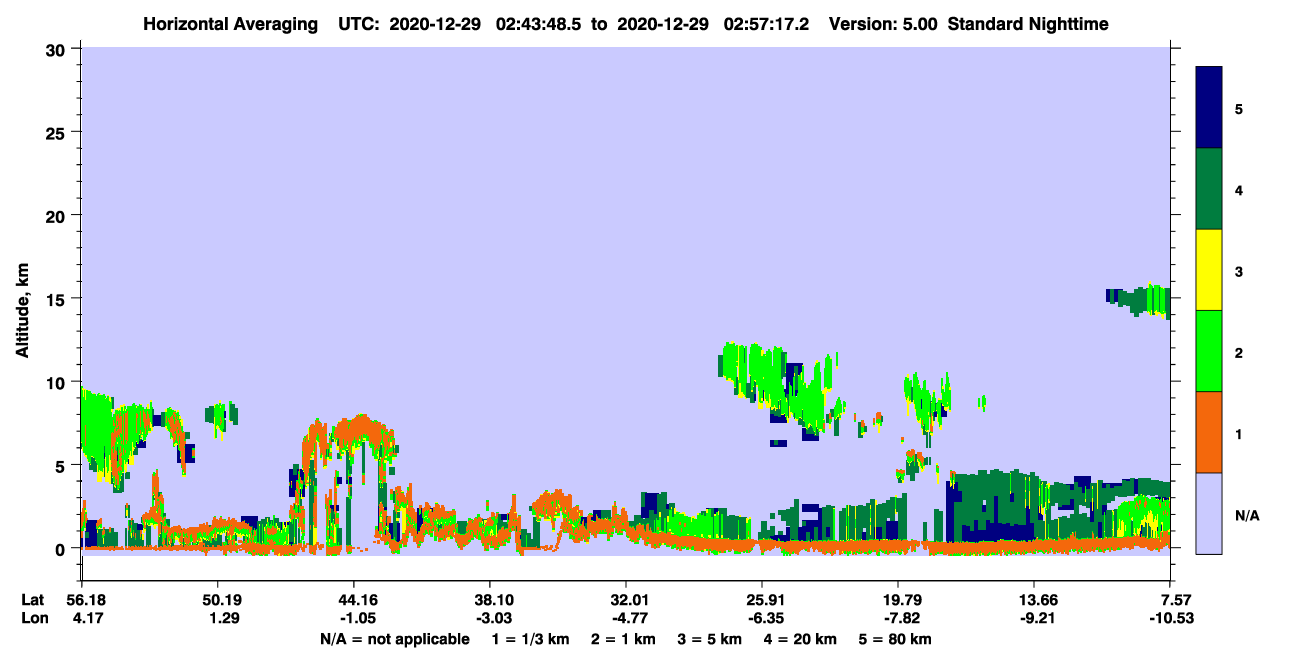Click the 'N/A = not applicable' legend text
Viewport: 1300px width, 667px height.
click(x=394, y=639)
